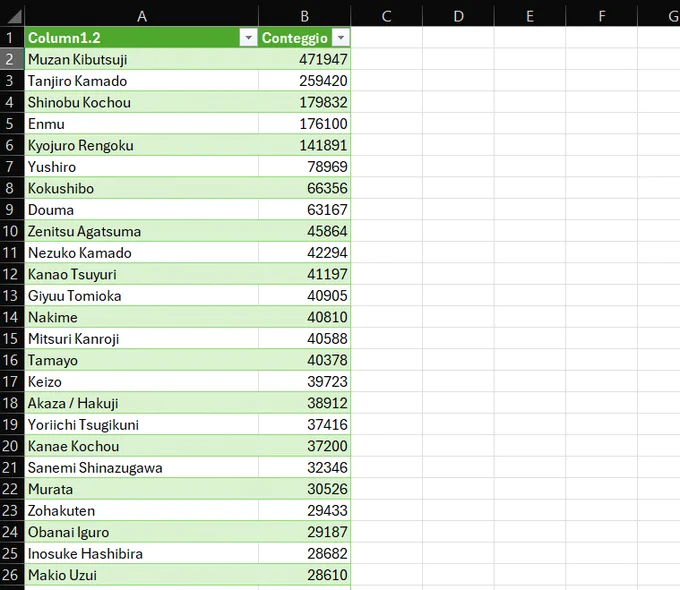Select the Giyuu Tomioka cell

141,295
